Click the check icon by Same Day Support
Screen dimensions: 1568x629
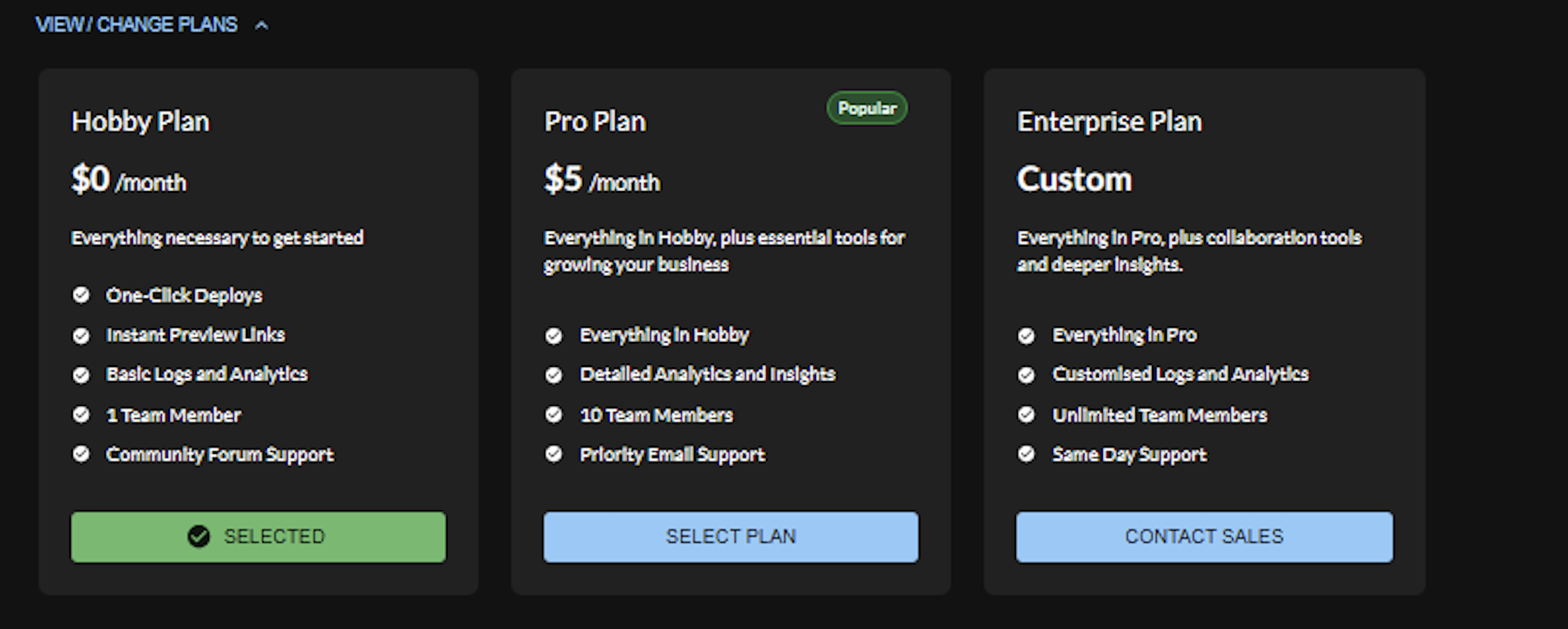1026,454
